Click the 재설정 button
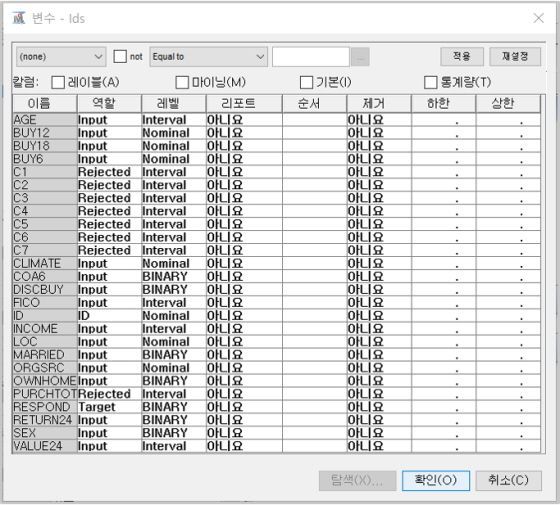 pos(515,56)
